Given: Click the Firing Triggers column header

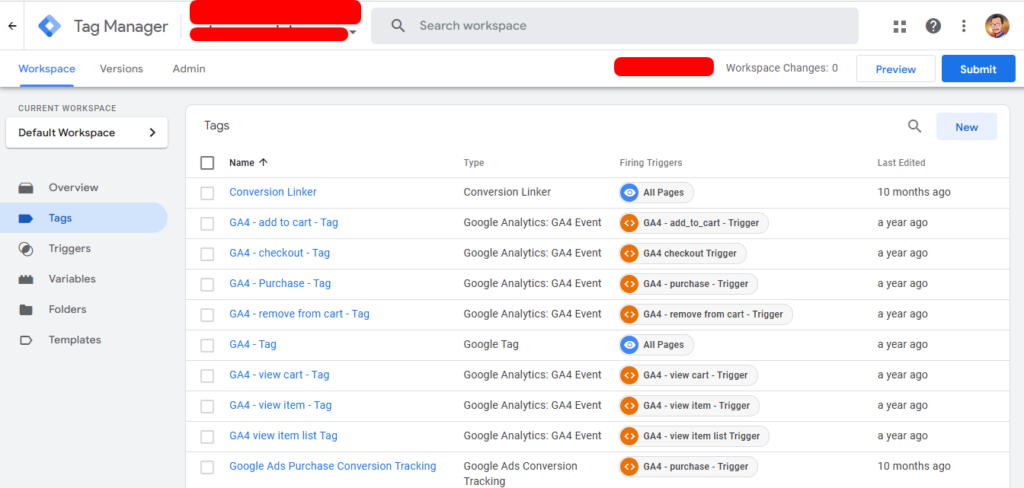Looking at the screenshot, I should pos(650,163).
